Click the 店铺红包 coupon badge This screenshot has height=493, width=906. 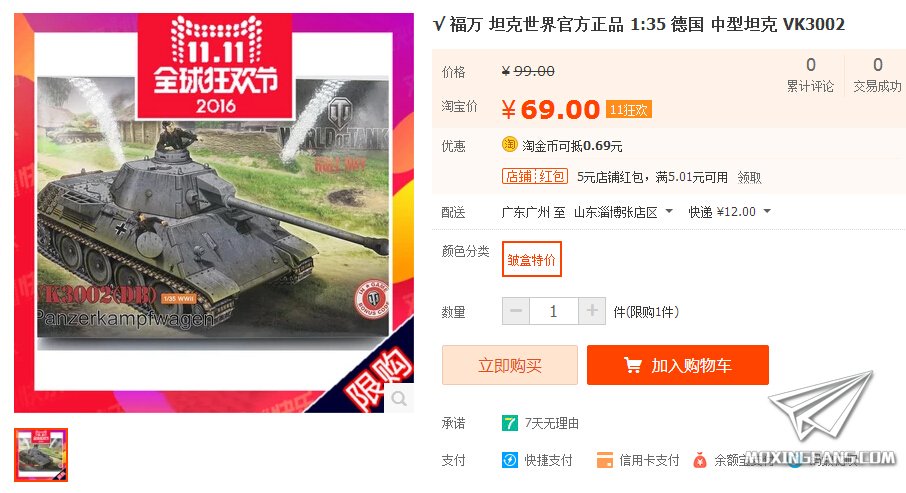[534, 176]
